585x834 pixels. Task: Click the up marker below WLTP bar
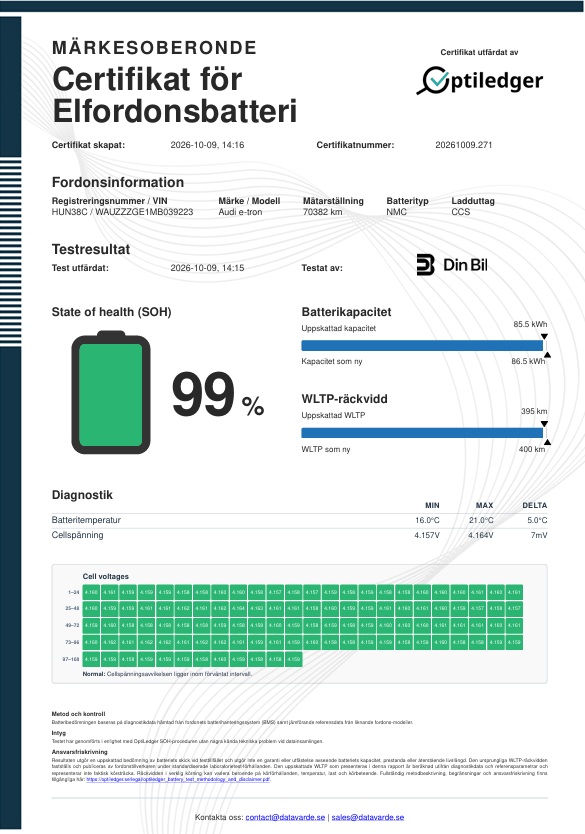point(547,442)
